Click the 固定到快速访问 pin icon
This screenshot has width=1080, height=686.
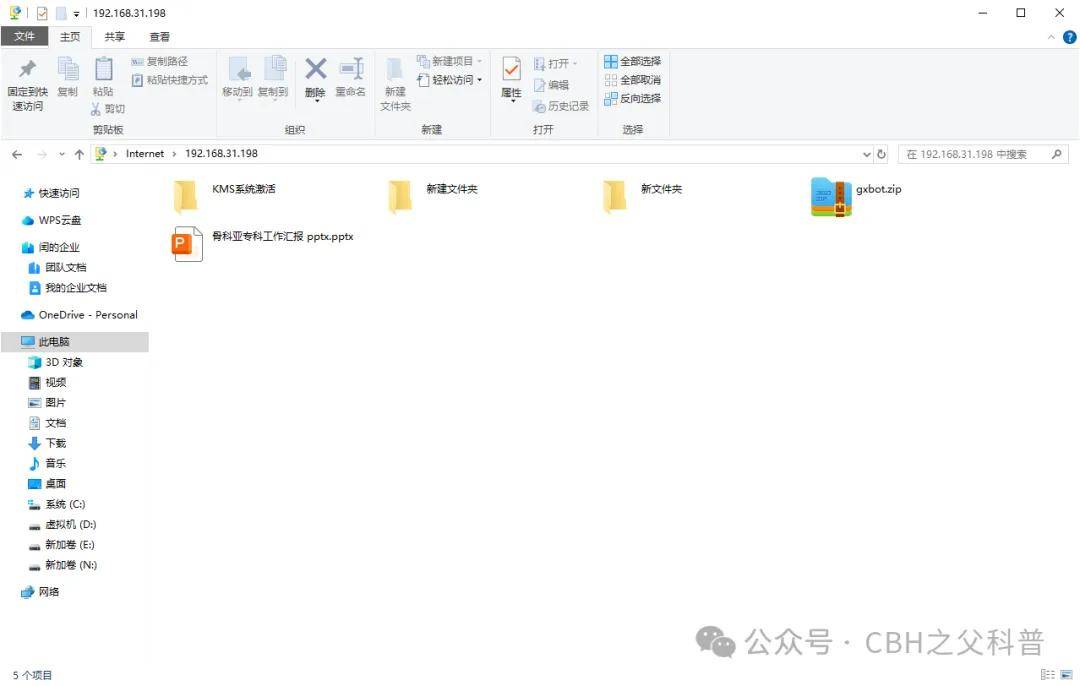27,70
